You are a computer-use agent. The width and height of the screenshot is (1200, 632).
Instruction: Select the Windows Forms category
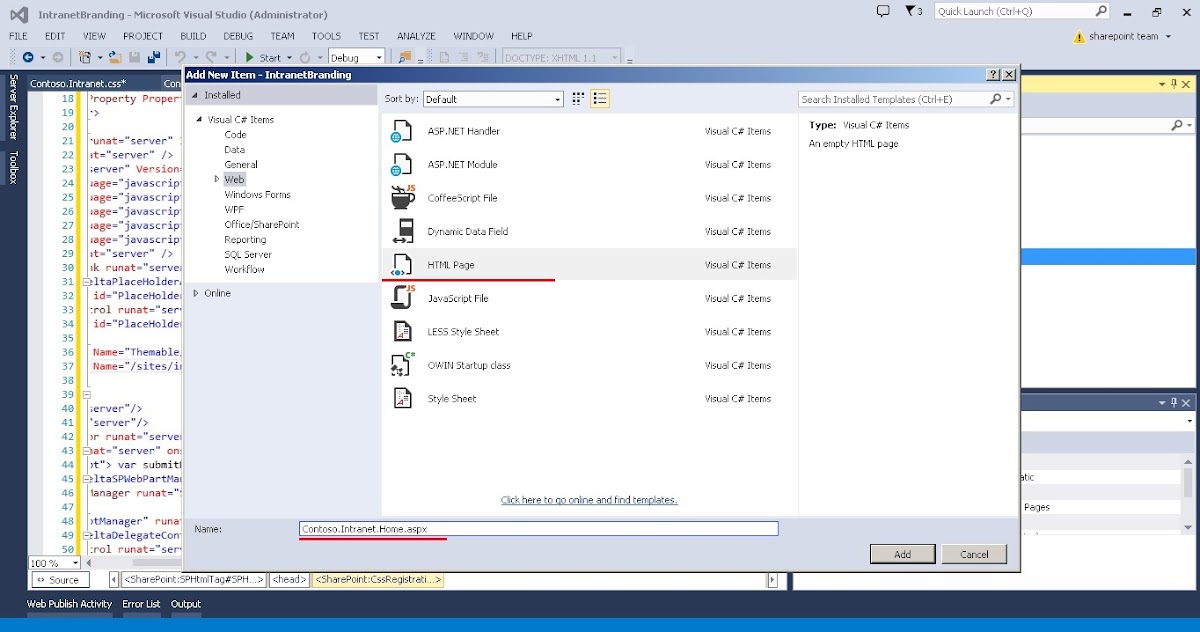tap(257, 195)
